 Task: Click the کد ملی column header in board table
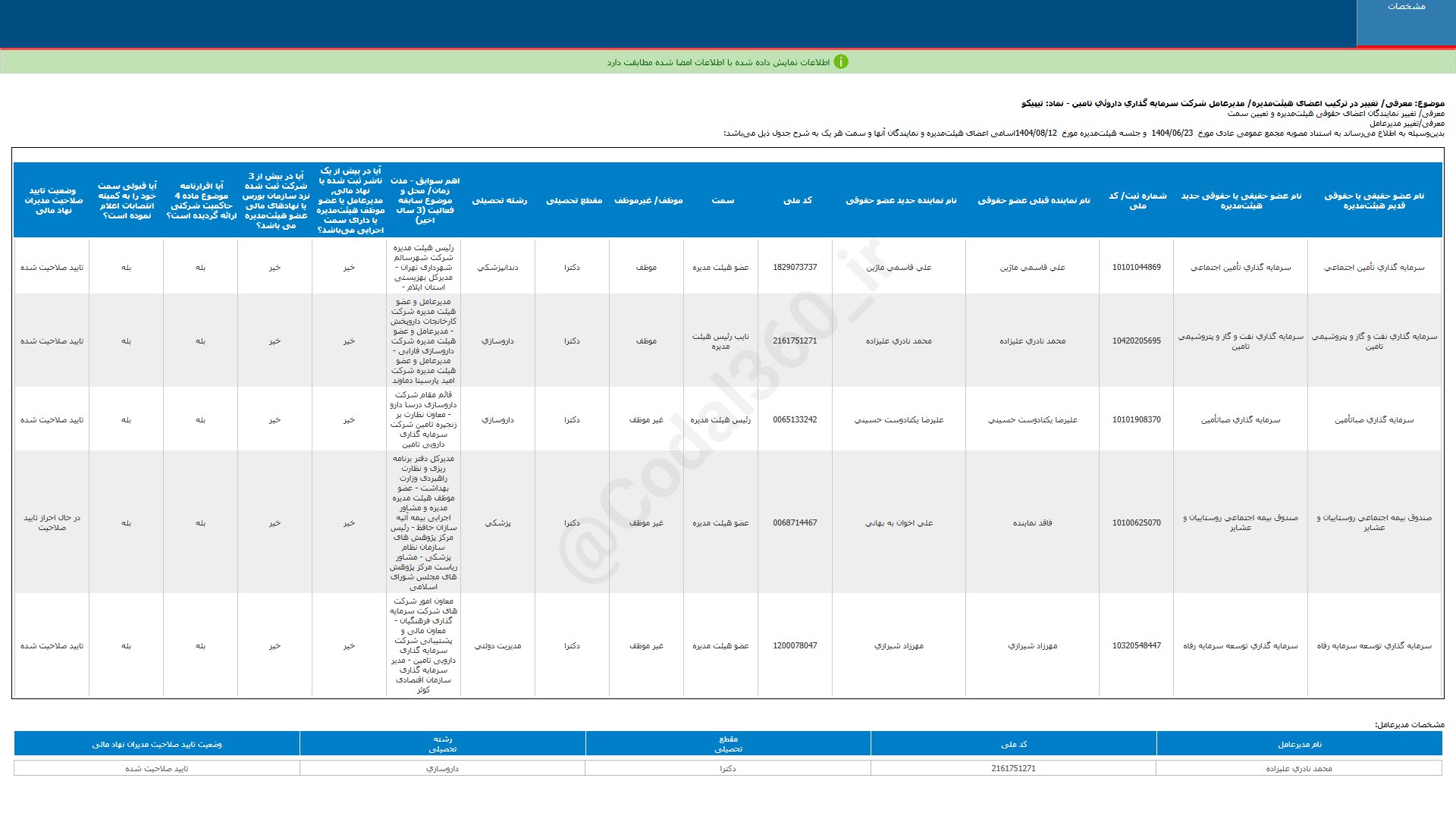tap(796, 200)
